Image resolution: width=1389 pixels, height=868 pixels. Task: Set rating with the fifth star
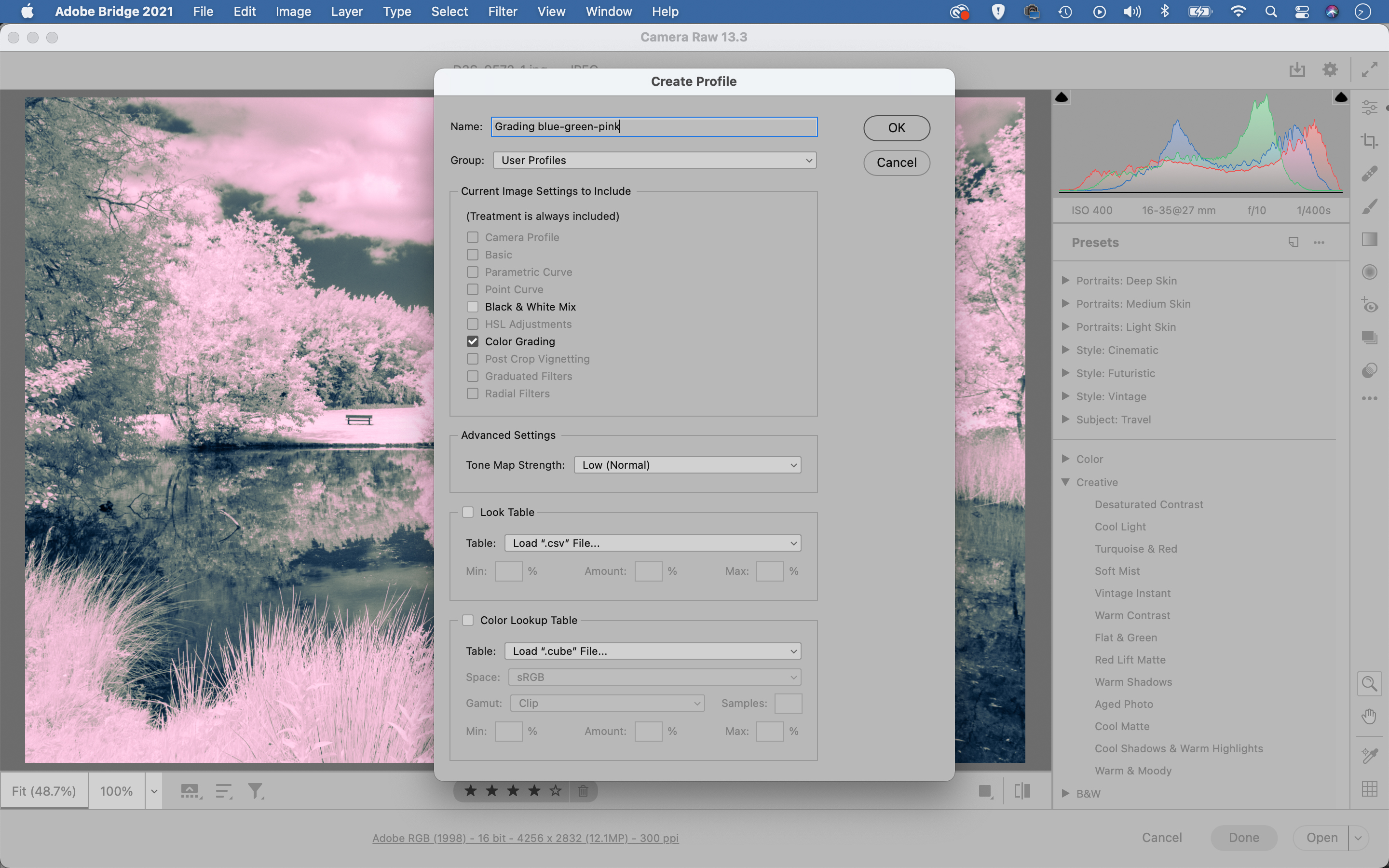pos(555,791)
